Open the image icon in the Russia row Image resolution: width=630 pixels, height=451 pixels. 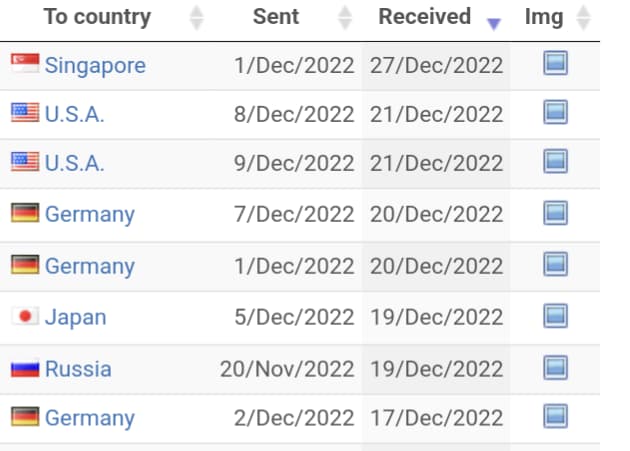tap(555, 368)
